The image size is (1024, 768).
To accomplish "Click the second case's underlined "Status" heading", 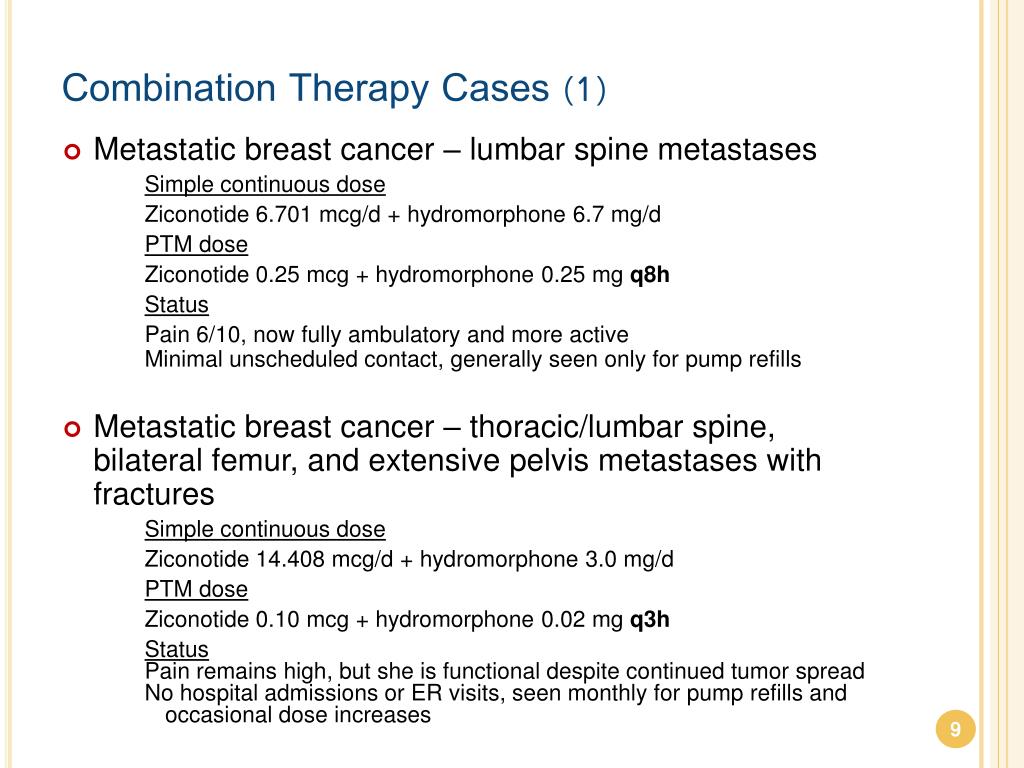I will [177, 649].
